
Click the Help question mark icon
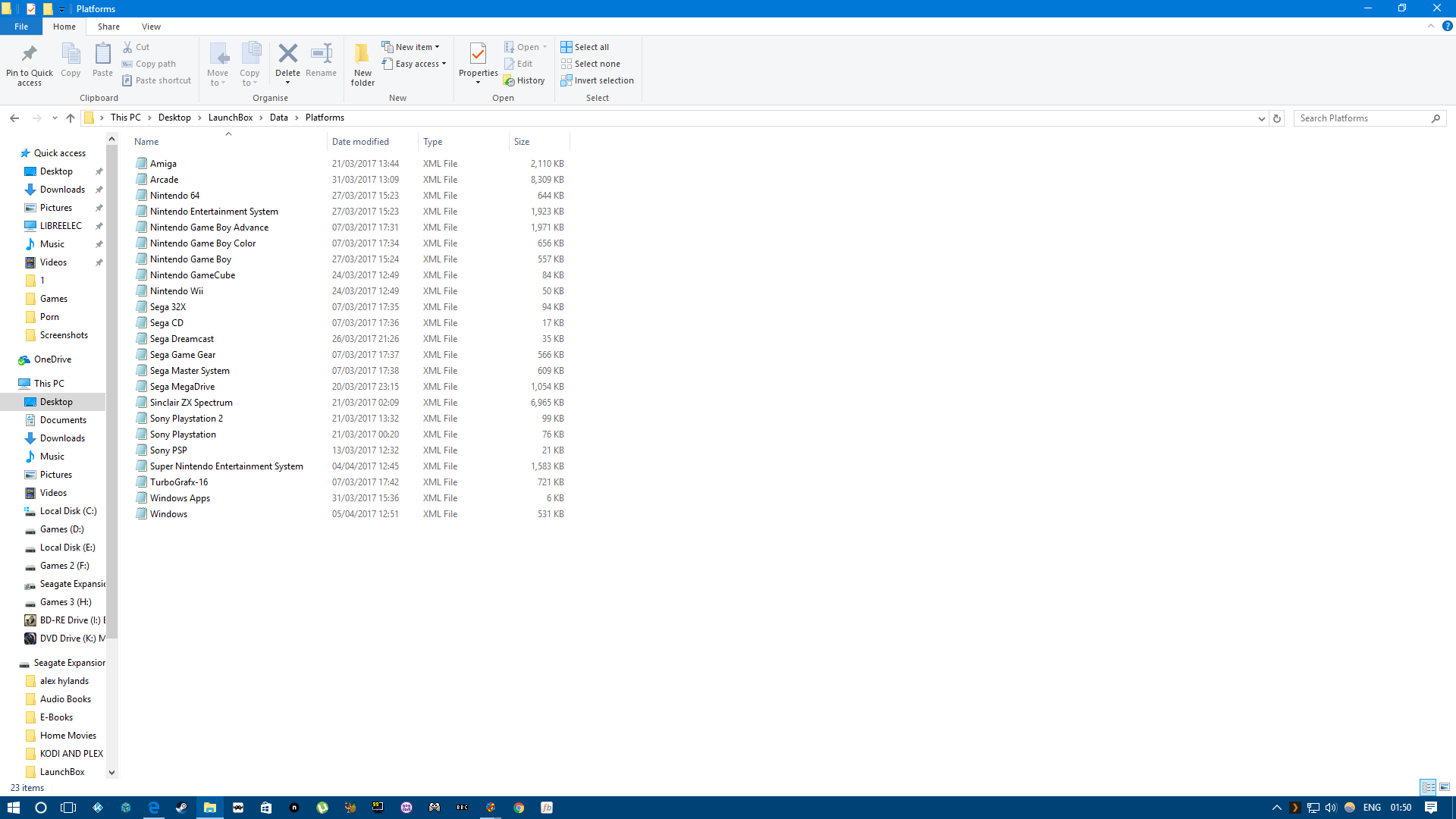pos(1447,26)
